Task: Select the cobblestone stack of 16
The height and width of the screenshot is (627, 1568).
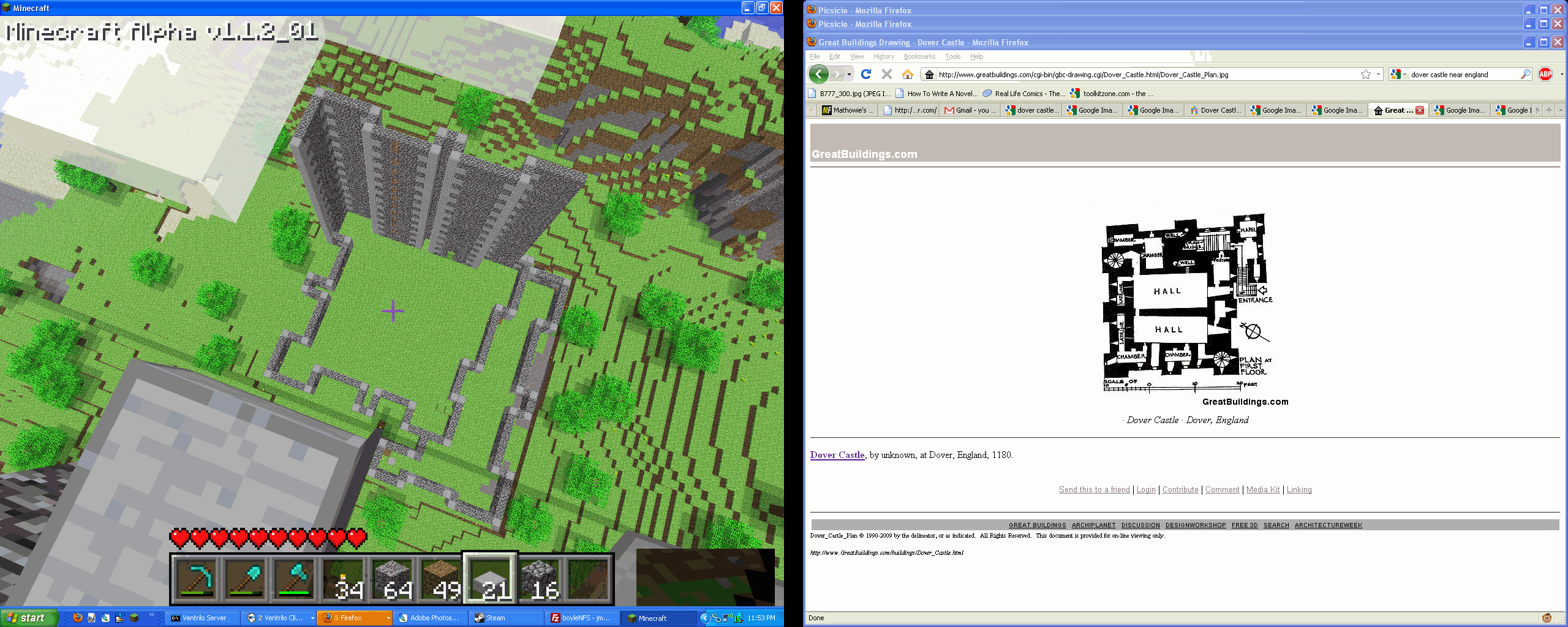Action: 539,579
